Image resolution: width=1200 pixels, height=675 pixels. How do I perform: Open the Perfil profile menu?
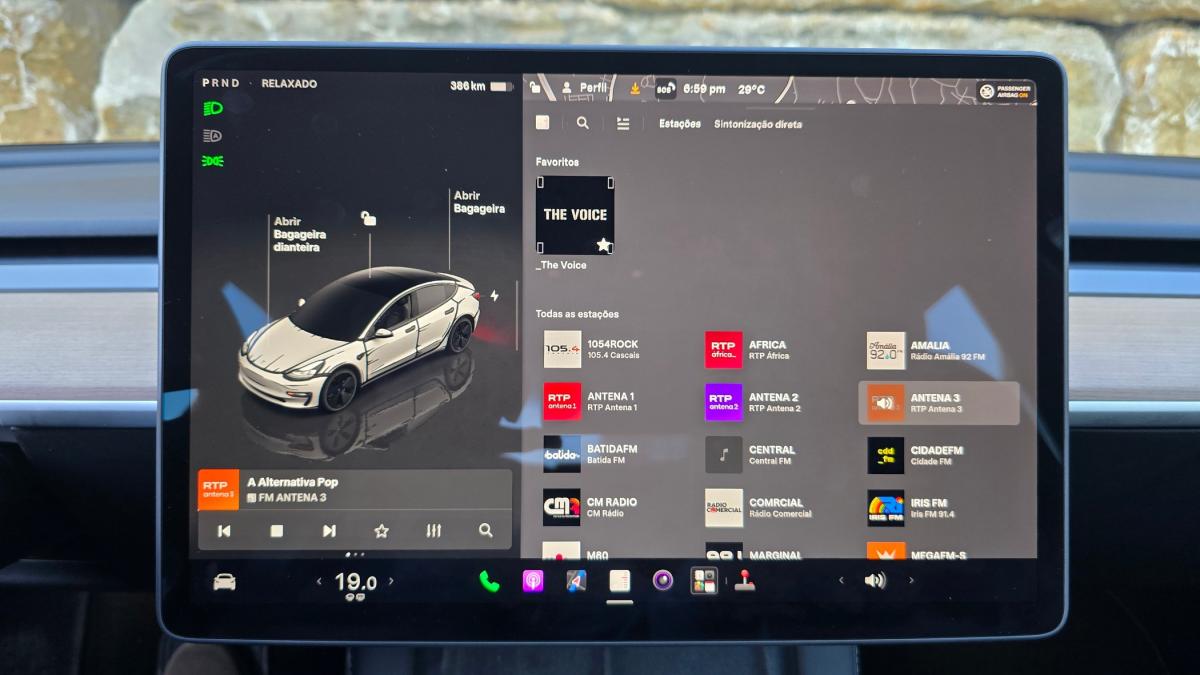(x=585, y=88)
